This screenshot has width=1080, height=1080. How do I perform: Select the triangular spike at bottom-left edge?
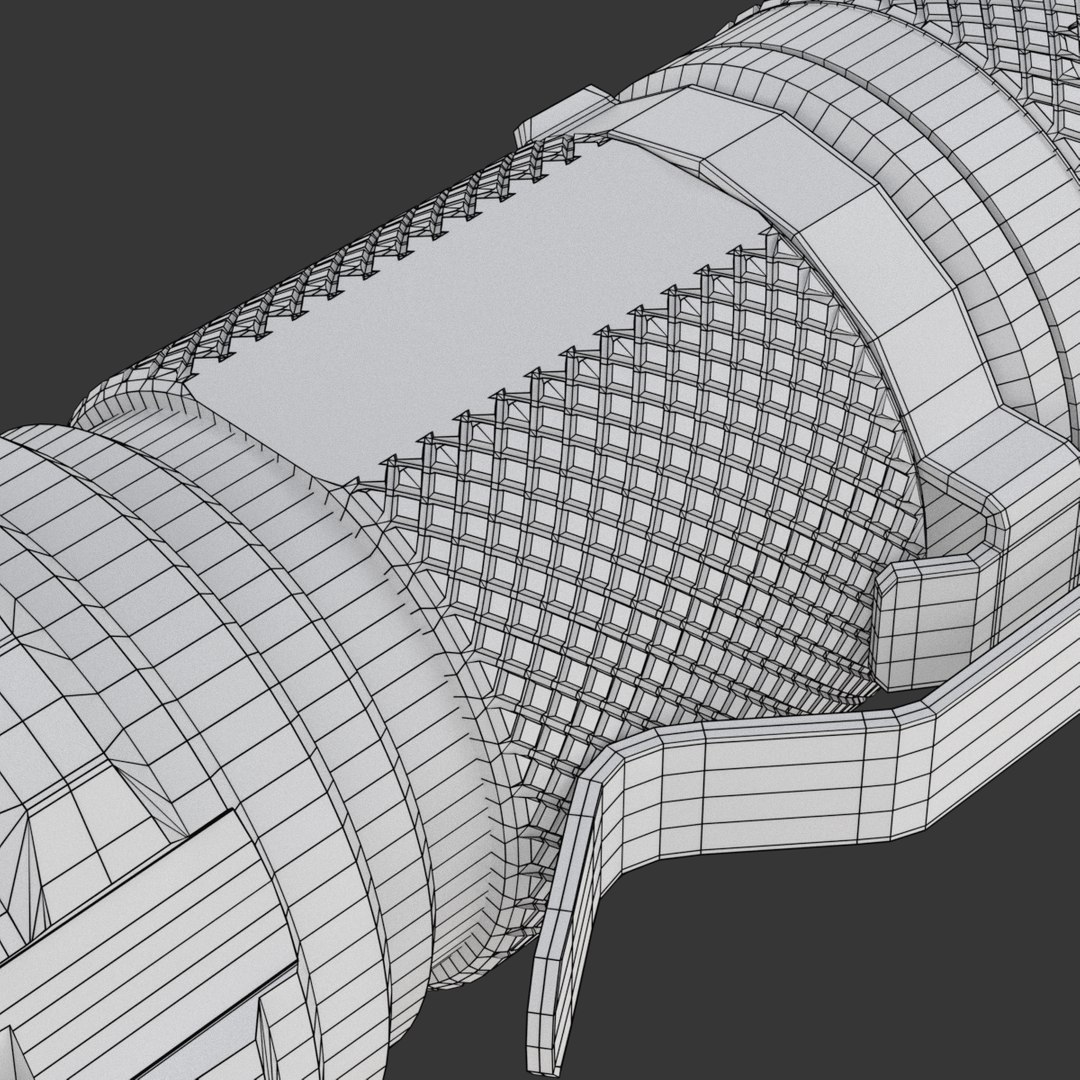point(12,1054)
